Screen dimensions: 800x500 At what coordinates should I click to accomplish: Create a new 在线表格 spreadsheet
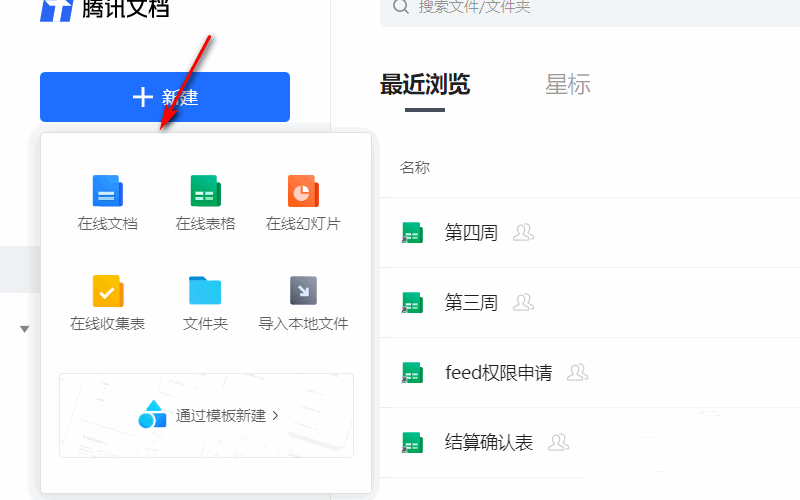tap(205, 203)
